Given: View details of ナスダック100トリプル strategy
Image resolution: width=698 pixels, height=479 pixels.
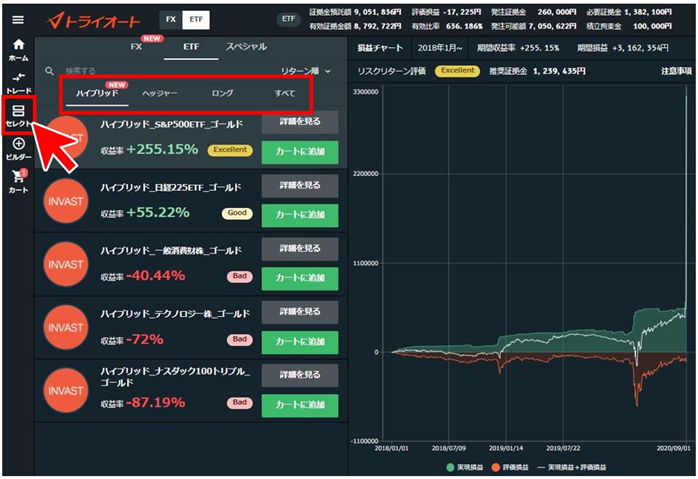Looking at the screenshot, I should click(300, 375).
